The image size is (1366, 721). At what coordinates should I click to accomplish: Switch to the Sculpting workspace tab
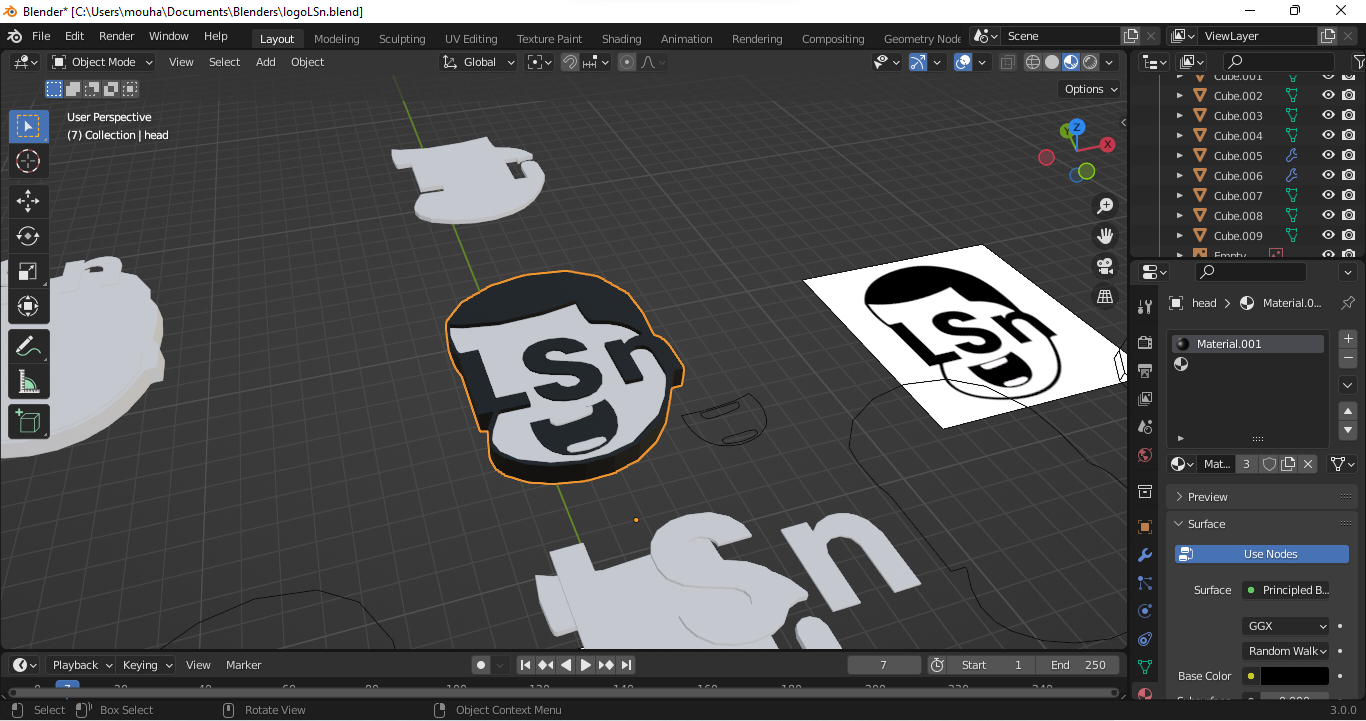[x=402, y=39]
